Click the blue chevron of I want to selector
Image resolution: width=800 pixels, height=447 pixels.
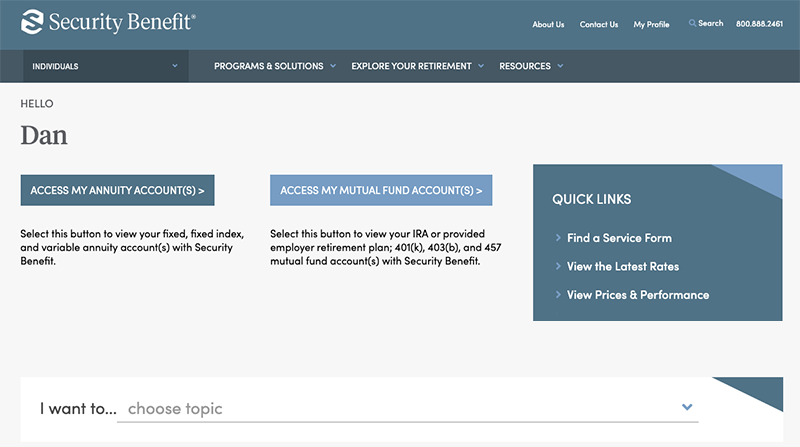click(687, 407)
